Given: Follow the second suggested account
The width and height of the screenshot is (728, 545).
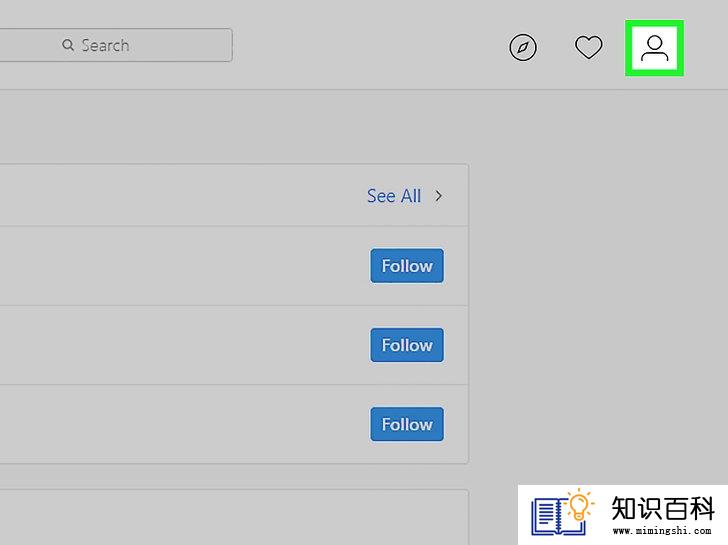Looking at the screenshot, I should coord(407,345).
